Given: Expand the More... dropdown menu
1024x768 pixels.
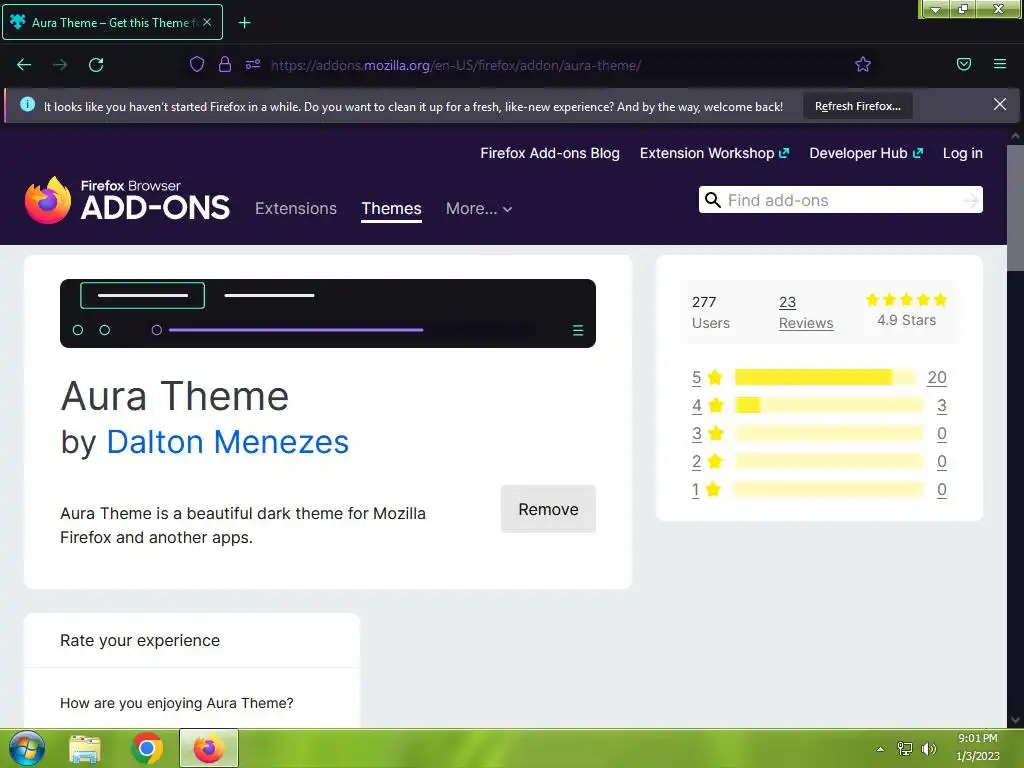Looking at the screenshot, I should 479,208.
